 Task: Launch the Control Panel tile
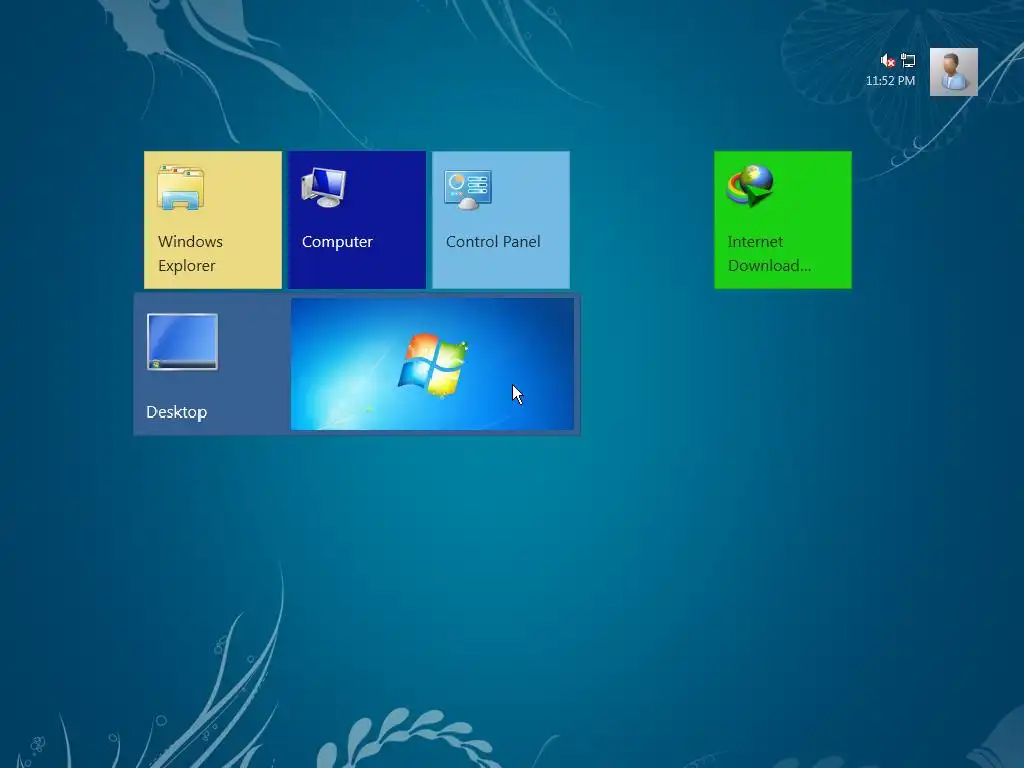pos(501,219)
